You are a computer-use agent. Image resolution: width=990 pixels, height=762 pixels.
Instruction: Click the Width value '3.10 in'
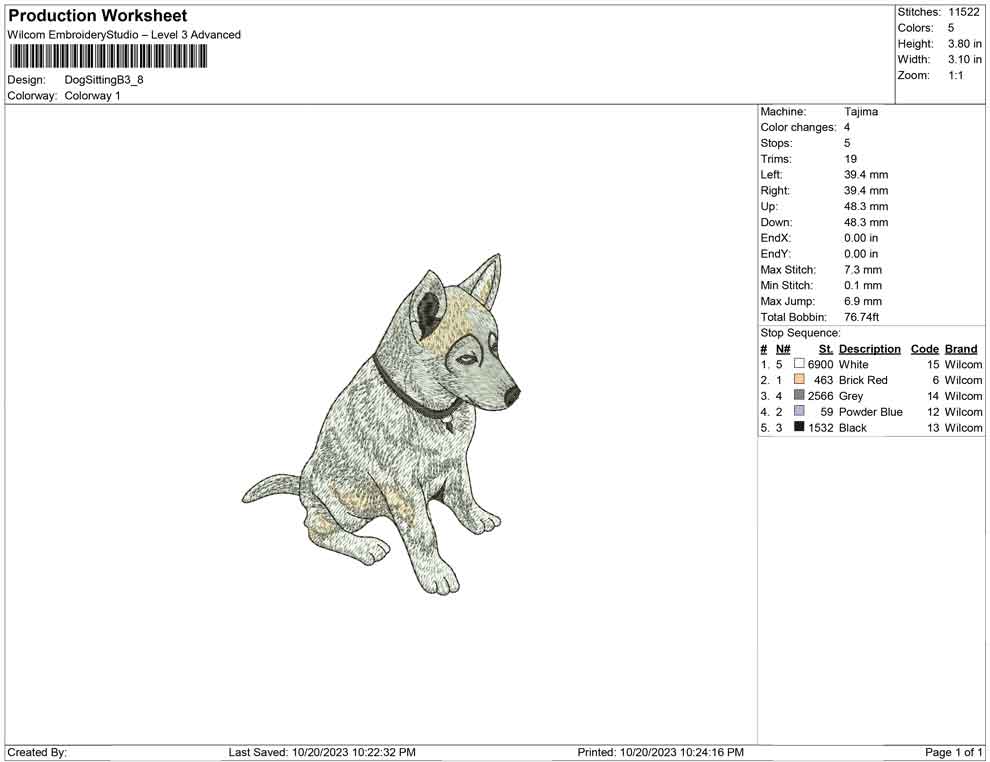(965, 59)
